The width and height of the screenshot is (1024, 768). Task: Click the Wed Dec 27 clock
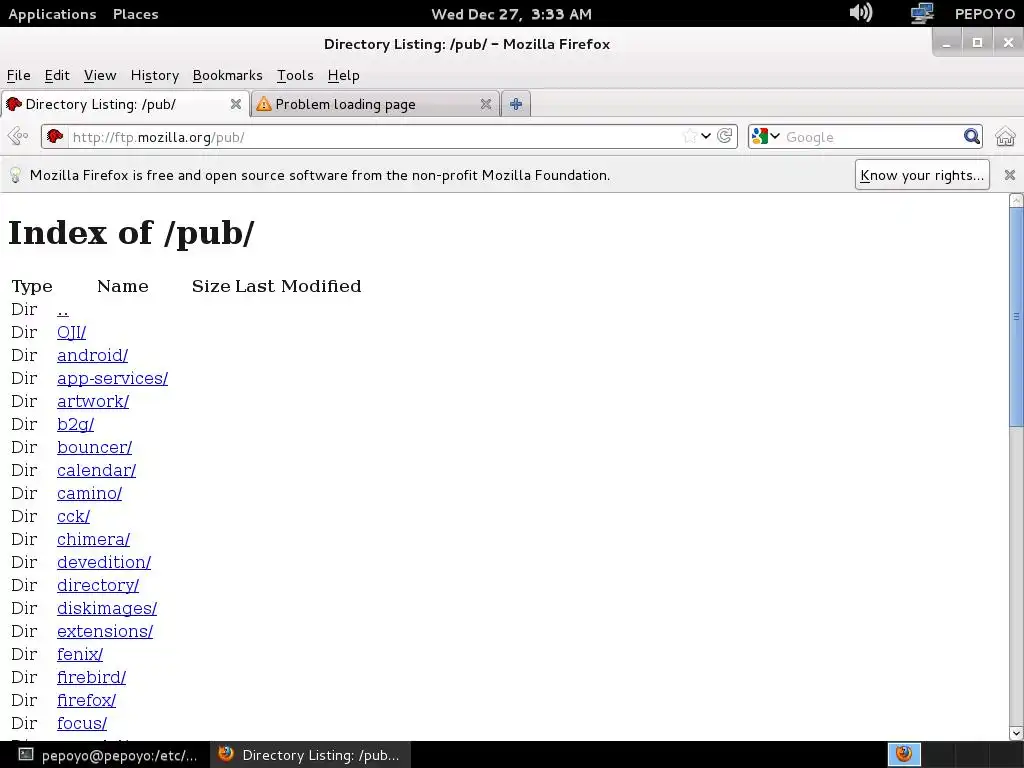pos(511,14)
